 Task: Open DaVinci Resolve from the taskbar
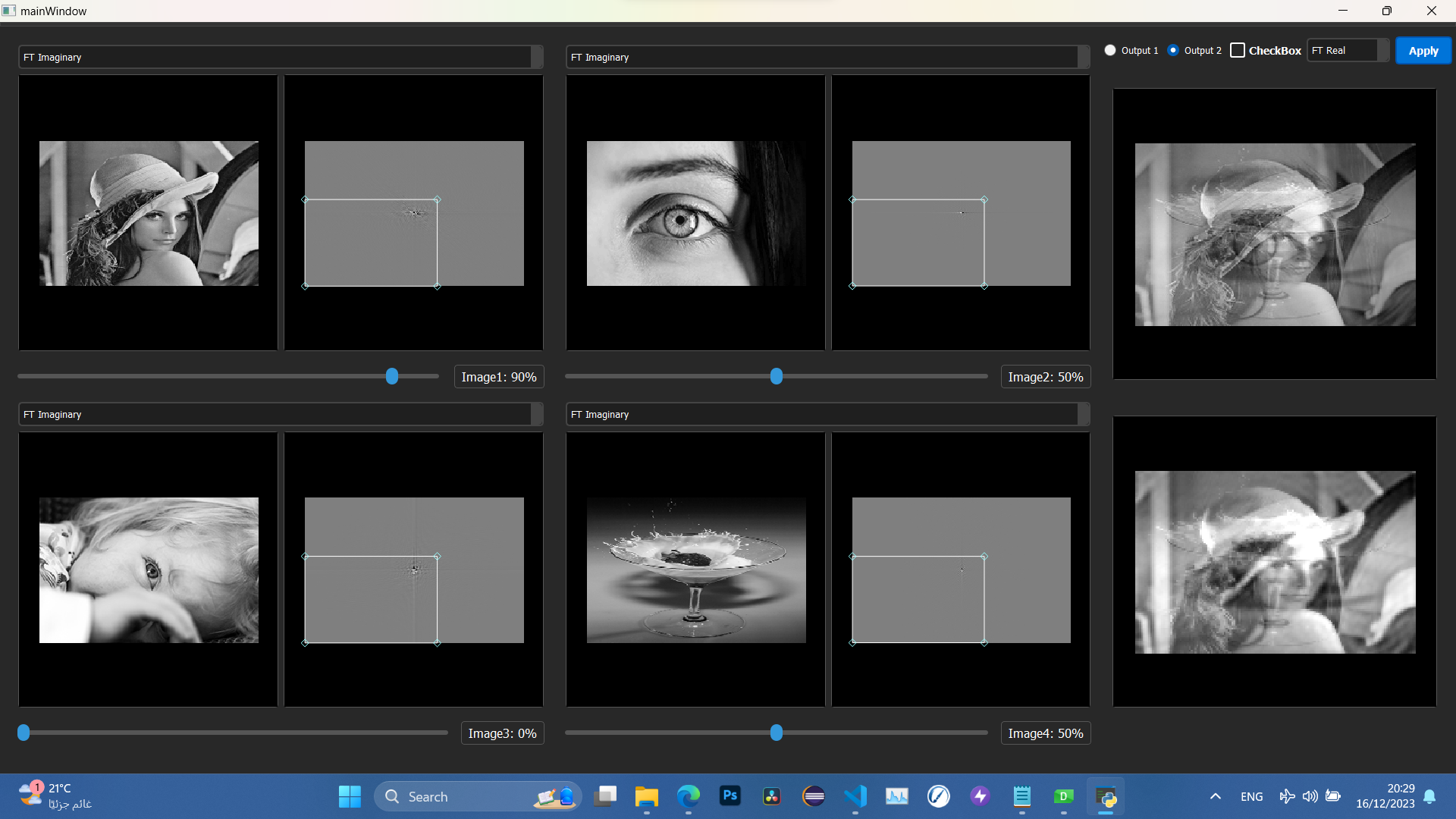(x=771, y=796)
